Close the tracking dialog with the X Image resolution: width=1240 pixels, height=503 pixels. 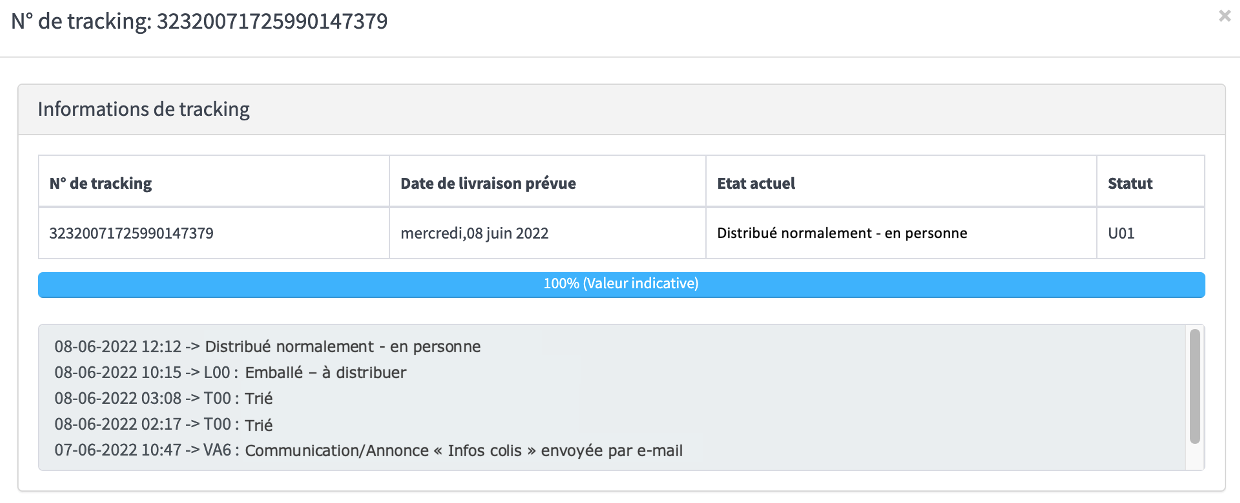click(1224, 16)
